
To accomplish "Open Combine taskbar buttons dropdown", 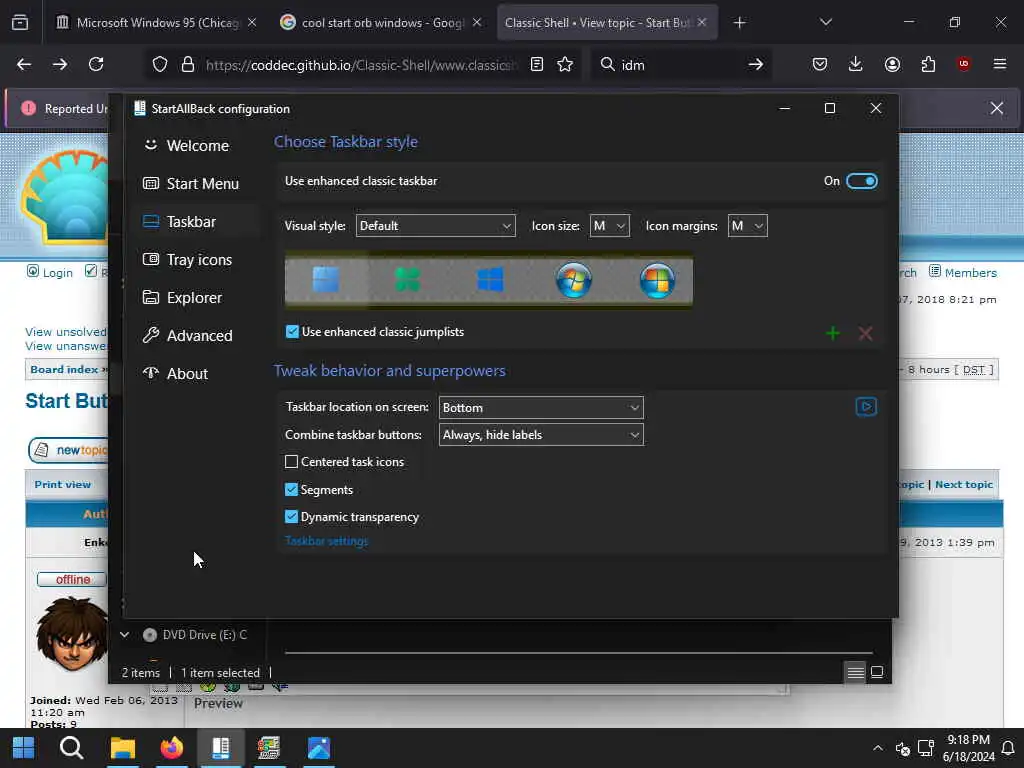I will click(541, 435).
